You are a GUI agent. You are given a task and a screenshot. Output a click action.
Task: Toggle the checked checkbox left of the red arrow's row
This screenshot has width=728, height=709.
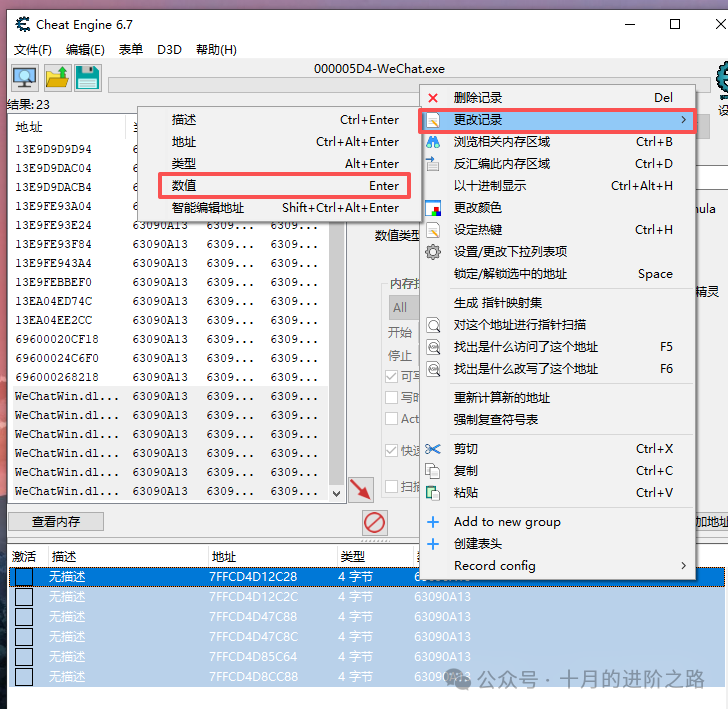[391, 450]
